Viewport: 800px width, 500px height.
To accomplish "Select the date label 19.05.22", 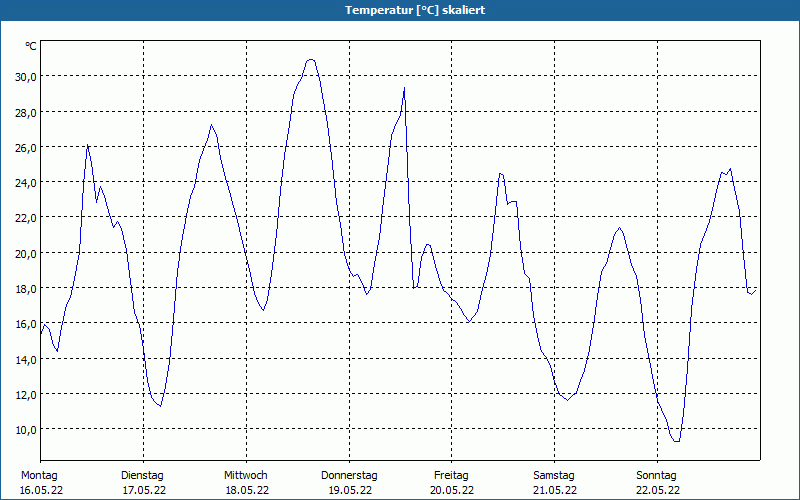I will pyautogui.click(x=349, y=490).
